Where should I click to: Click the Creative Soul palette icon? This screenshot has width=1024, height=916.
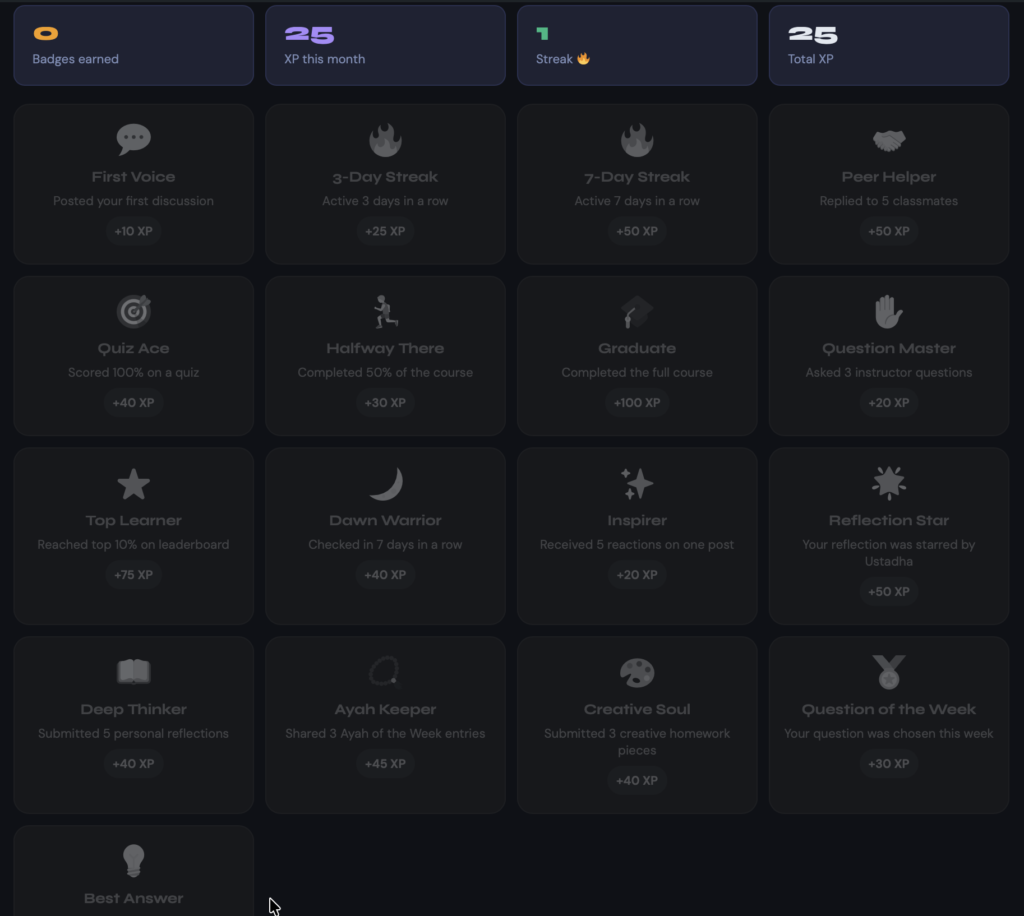tap(637, 672)
